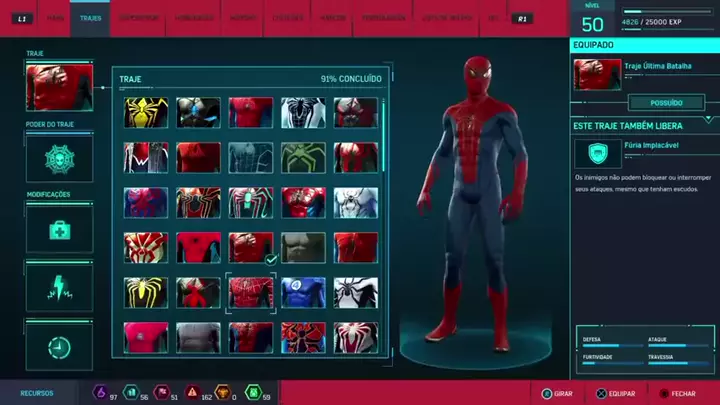This screenshot has width=720, height=405.
Task: Click the orange resource token icon showing 0
Action: click(223, 392)
